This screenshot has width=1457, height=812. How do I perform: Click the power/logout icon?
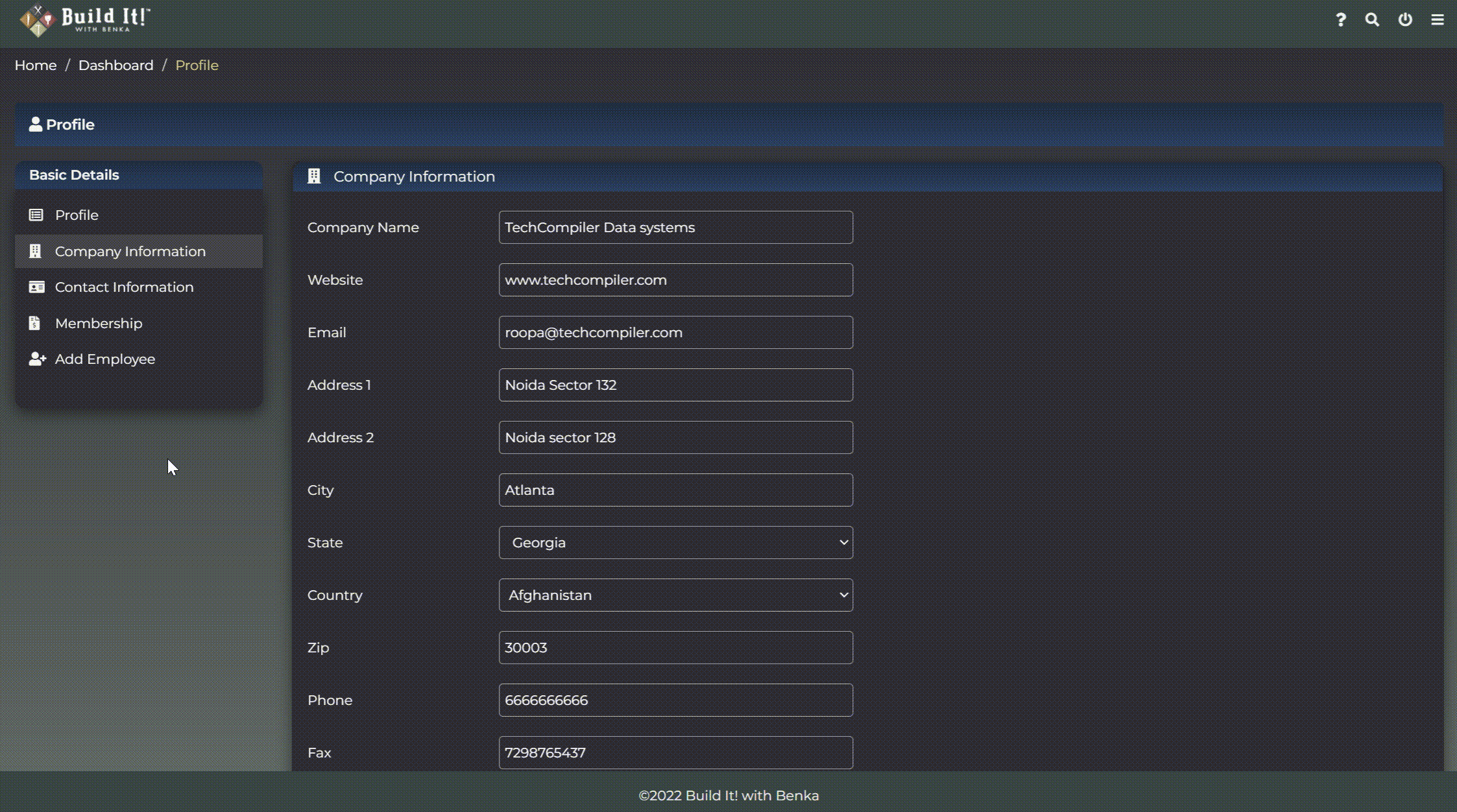click(1405, 19)
